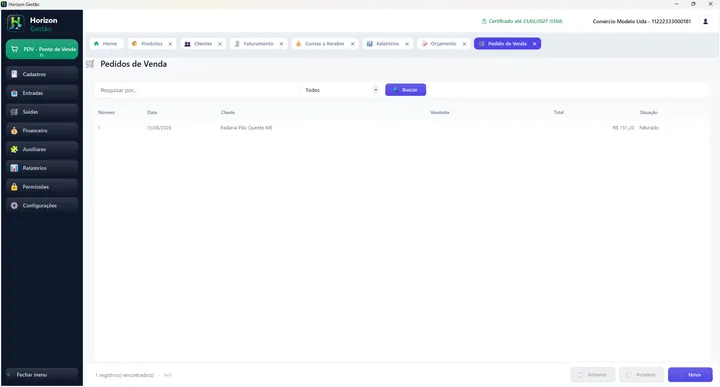Click the Cadastros sidebar icon
Image resolution: width=720 pixels, height=387 pixels.
(x=14, y=74)
